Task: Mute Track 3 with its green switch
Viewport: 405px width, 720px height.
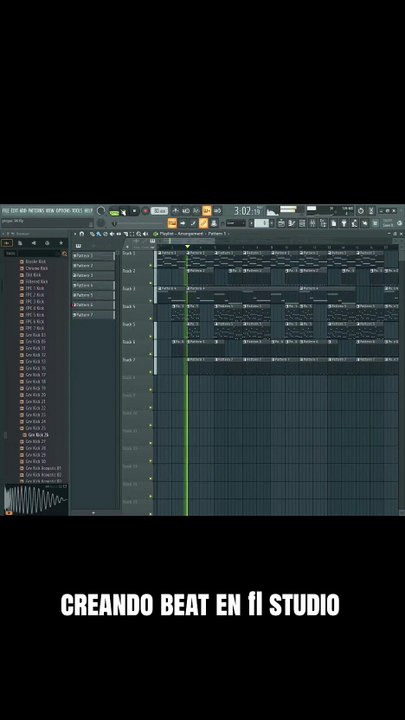Action: pyautogui.click(x=151, y=301)
